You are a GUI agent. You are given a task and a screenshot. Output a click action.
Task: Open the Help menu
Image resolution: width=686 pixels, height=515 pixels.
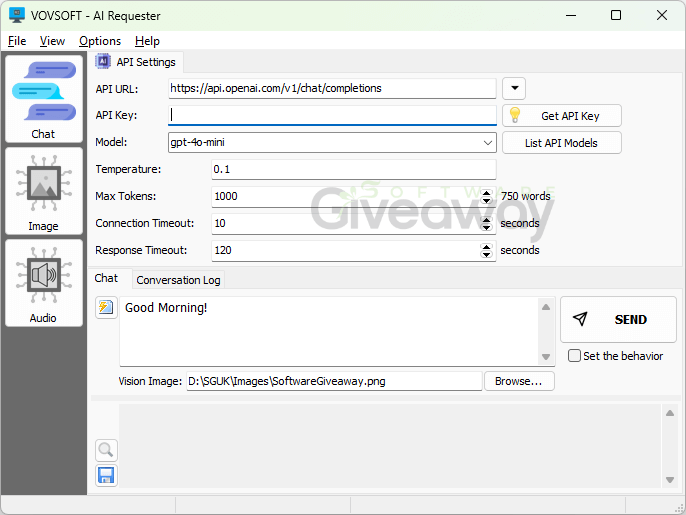(147, 41)
